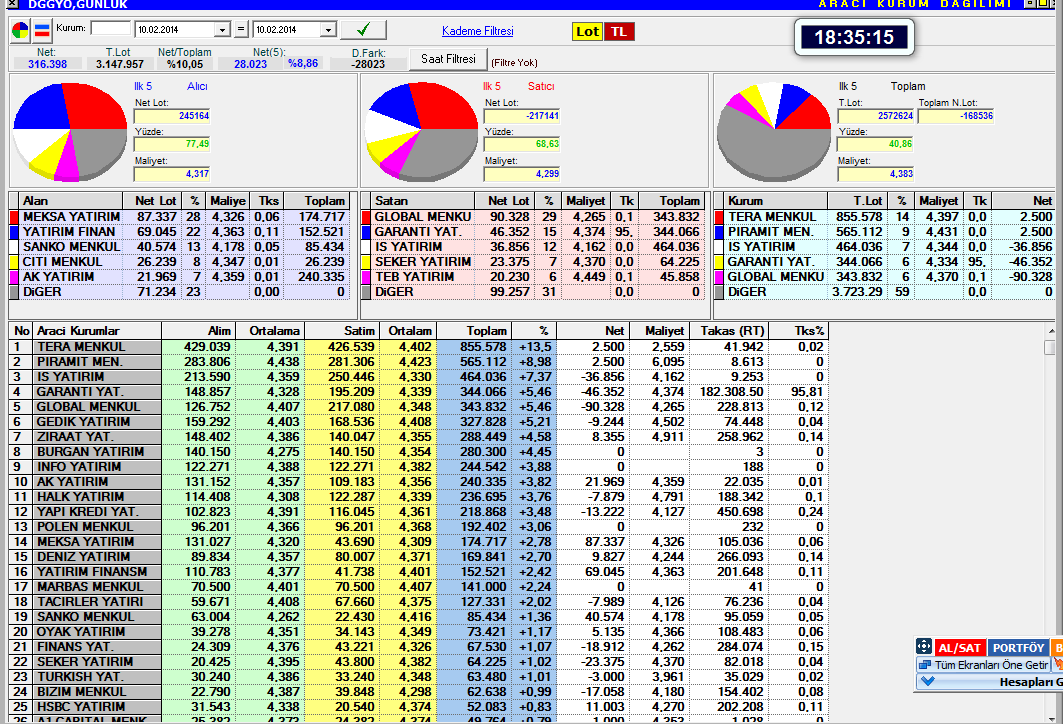The width and height of the screenshot is (1063, 724).
Task: Select the PIRAMIT MEN. row in main table
Action: click(418, 361)
